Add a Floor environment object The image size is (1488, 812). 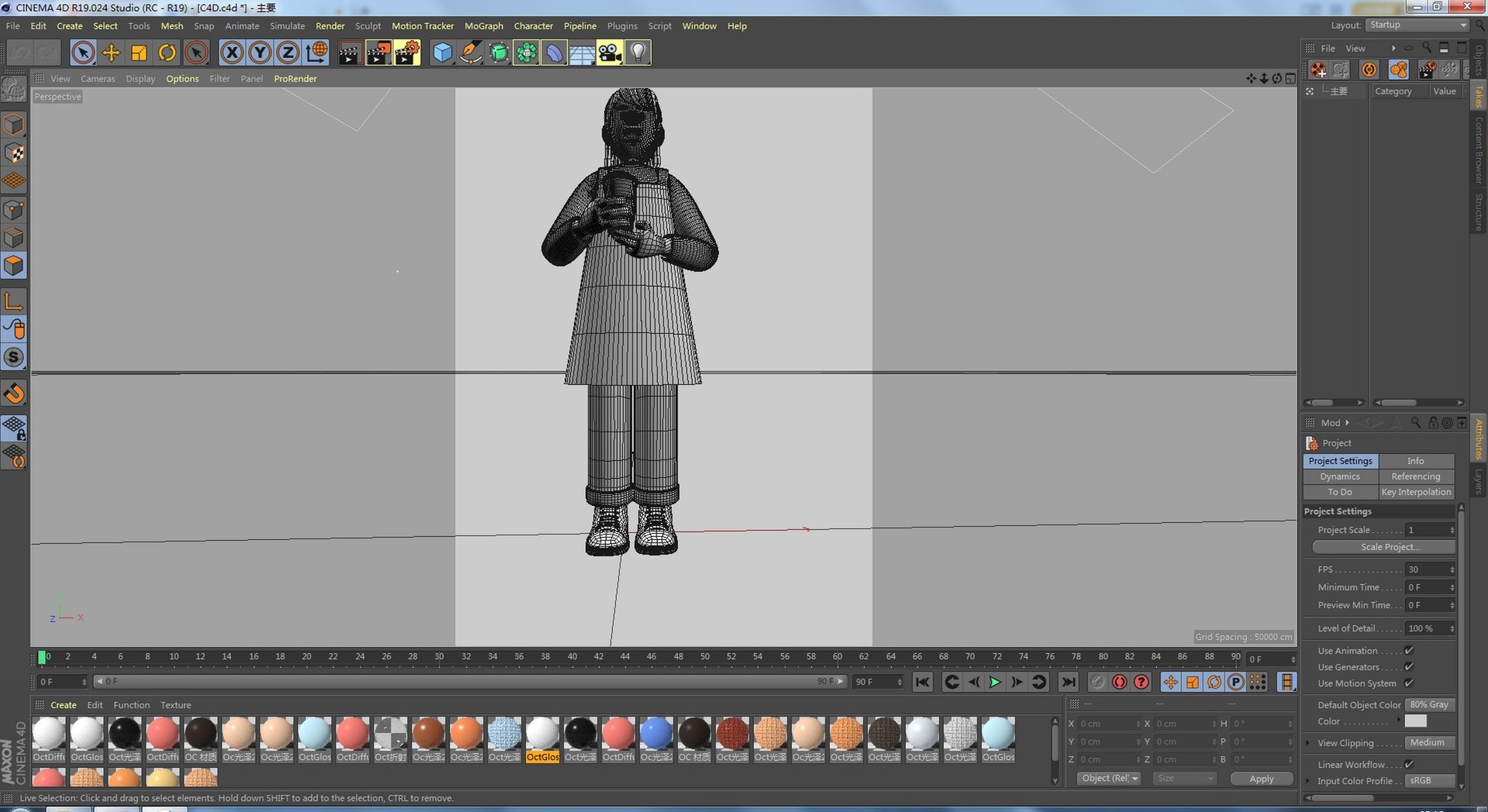point(582,53)
